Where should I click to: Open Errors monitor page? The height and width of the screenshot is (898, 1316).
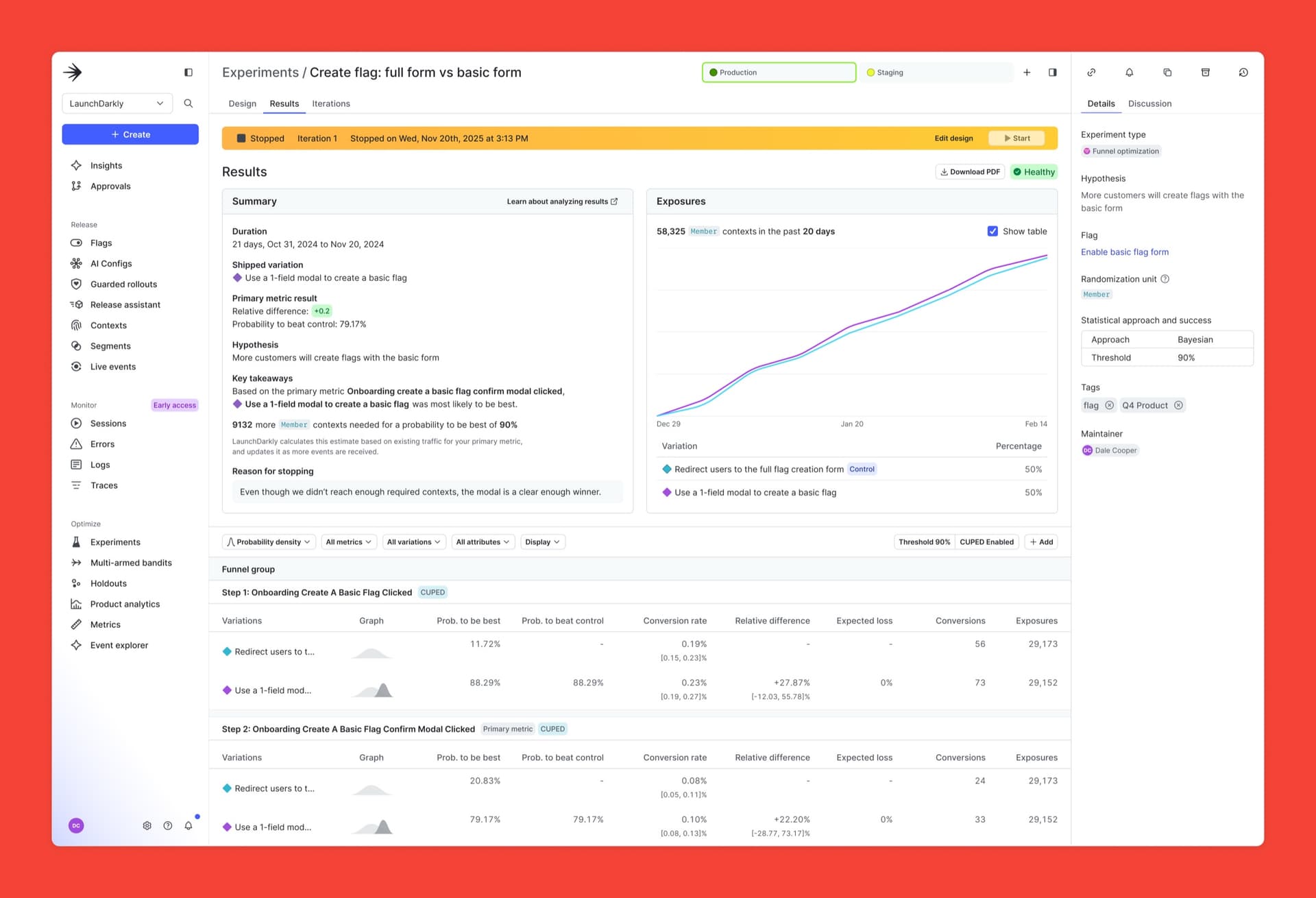tap(102, 444)
